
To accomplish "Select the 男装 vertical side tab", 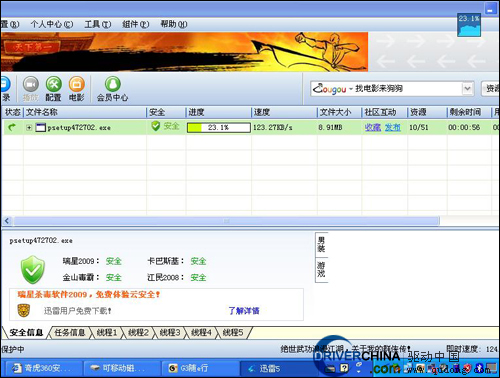I will pos(321,245).
